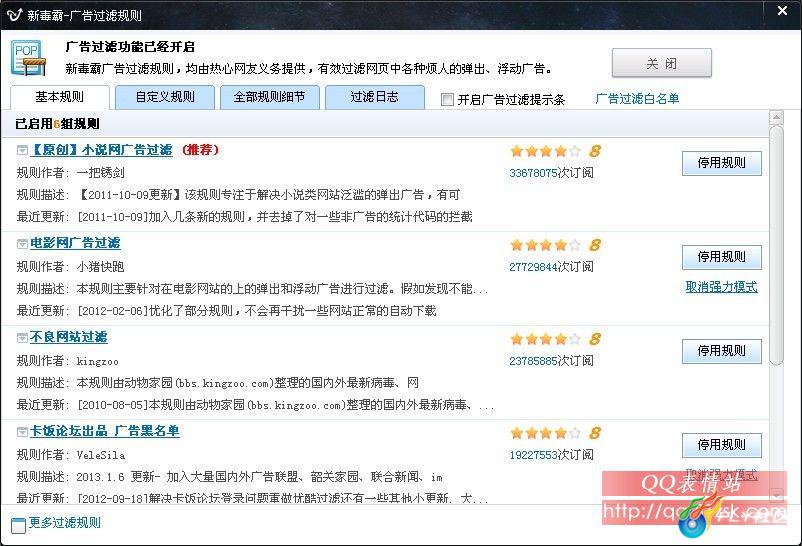Click star rating of 小说网广告过滤 rule
Image resolution: width=802 pixels, height=546 pixels.
click(x=545, y=151)
